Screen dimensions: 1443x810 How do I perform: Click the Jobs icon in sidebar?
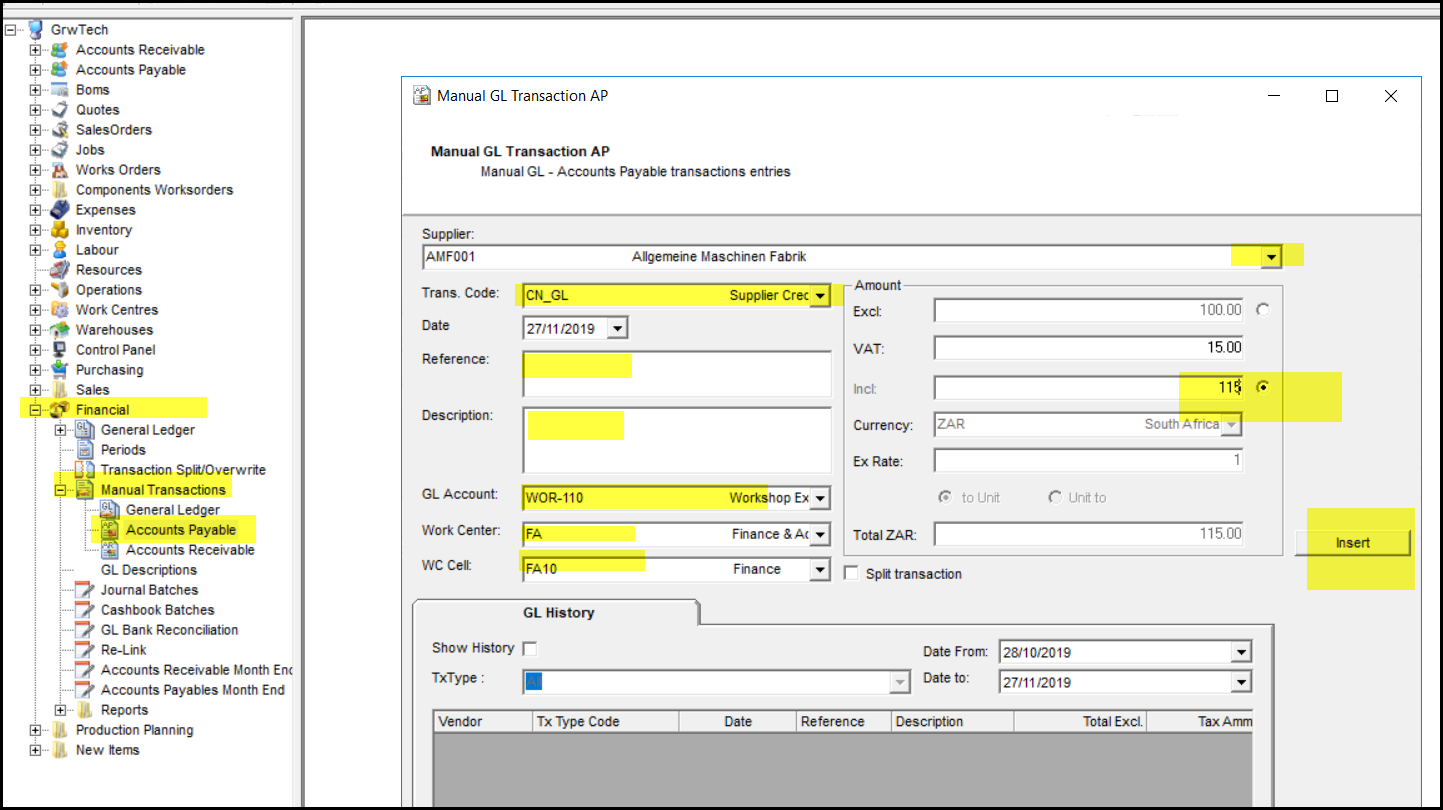(x=60, y=150)
